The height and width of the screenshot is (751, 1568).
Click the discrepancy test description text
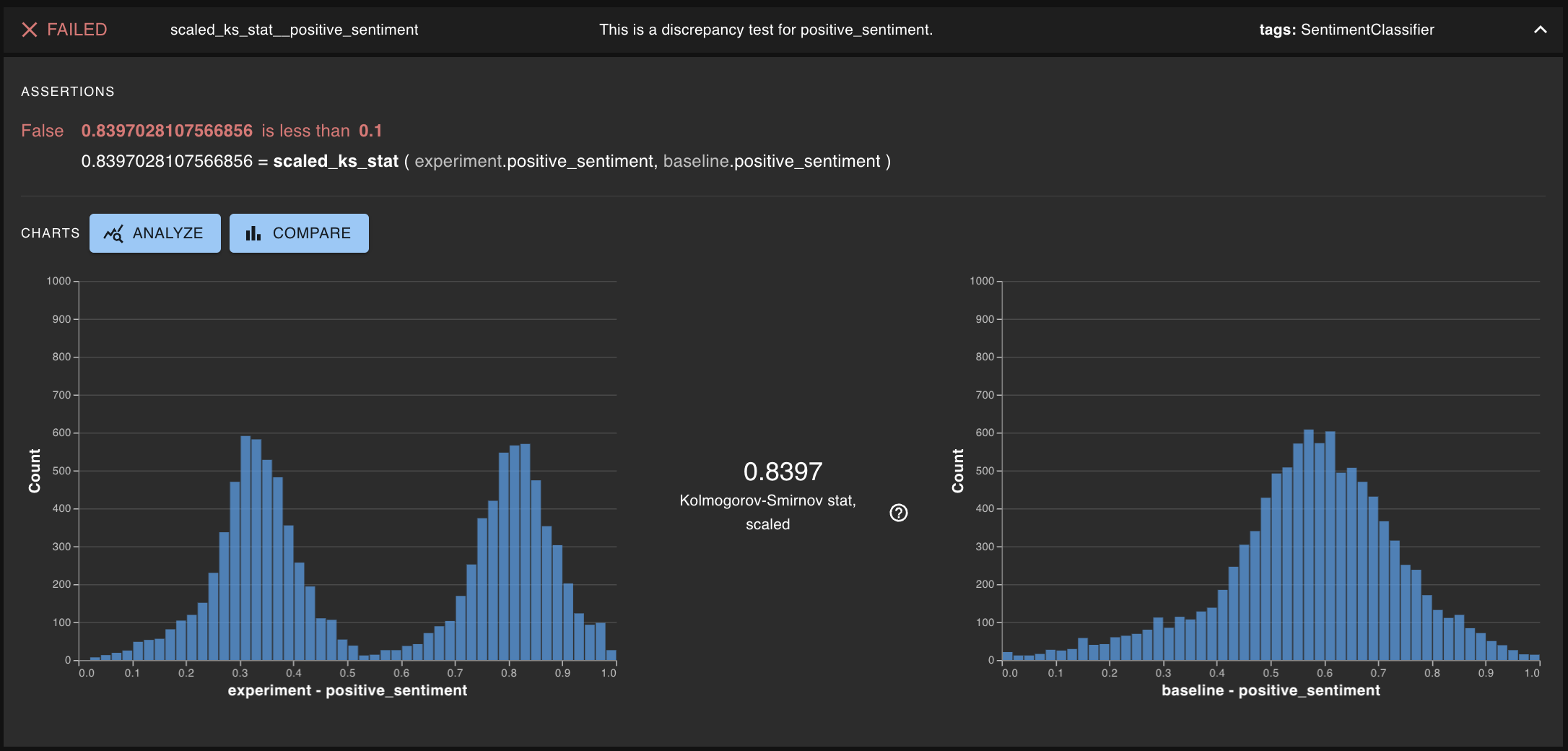(765, 30)
